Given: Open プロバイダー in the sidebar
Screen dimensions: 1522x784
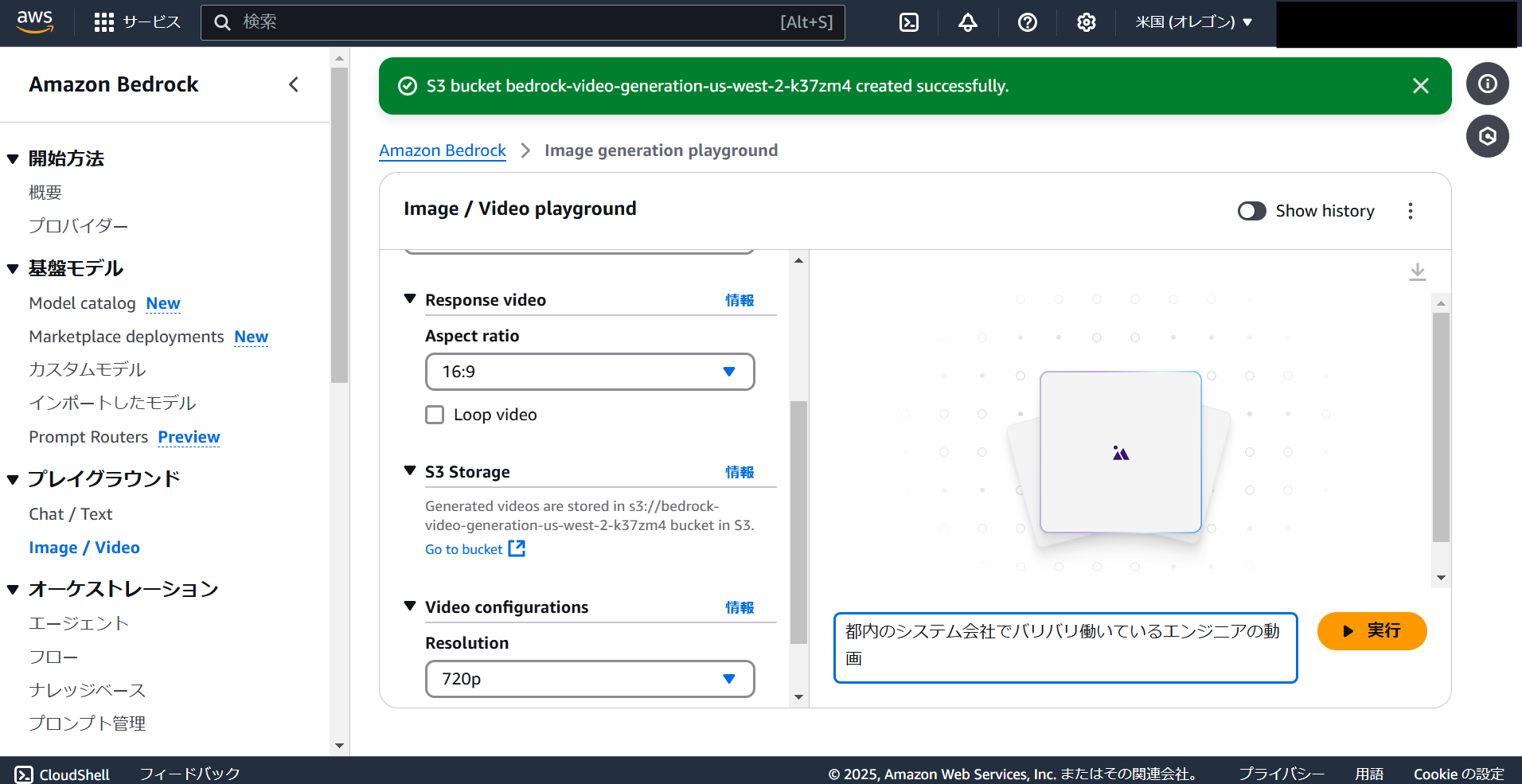Looking at the screenshot, I should 79,226.
